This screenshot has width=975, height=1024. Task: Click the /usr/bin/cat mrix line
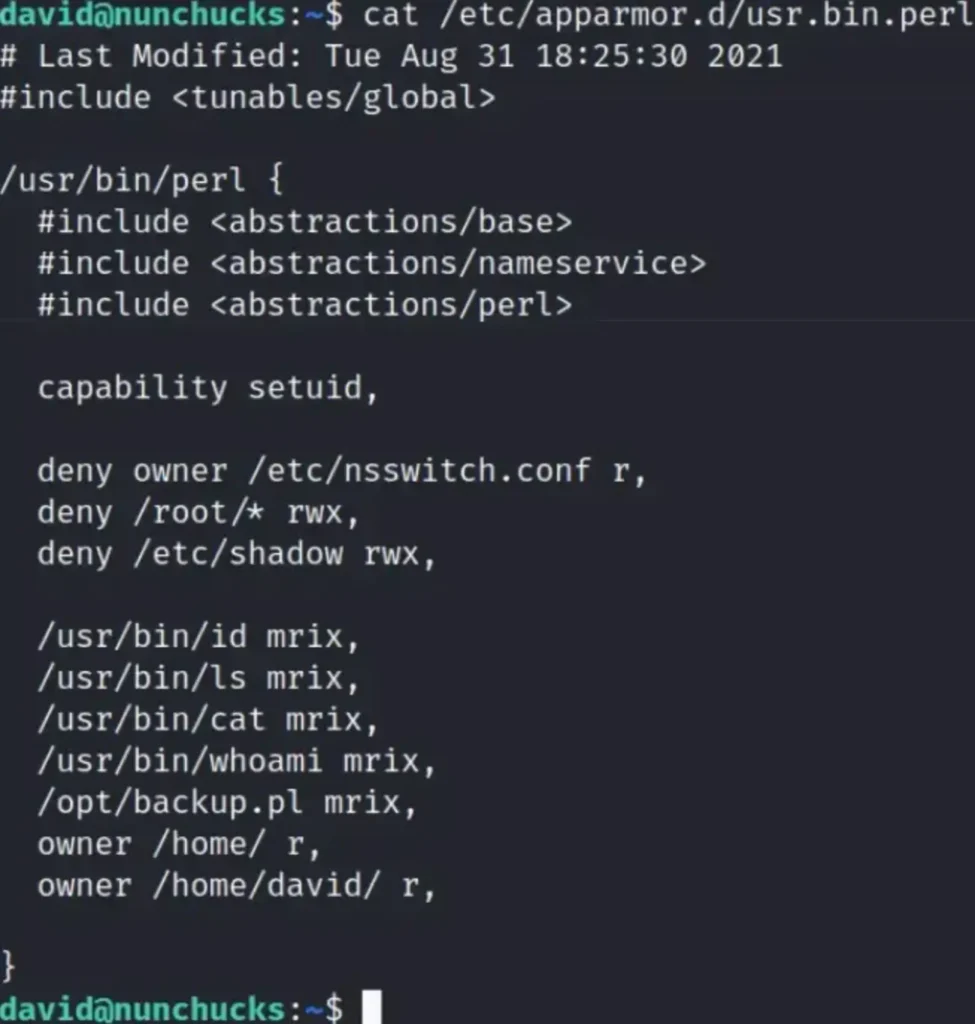coord(208,720)
